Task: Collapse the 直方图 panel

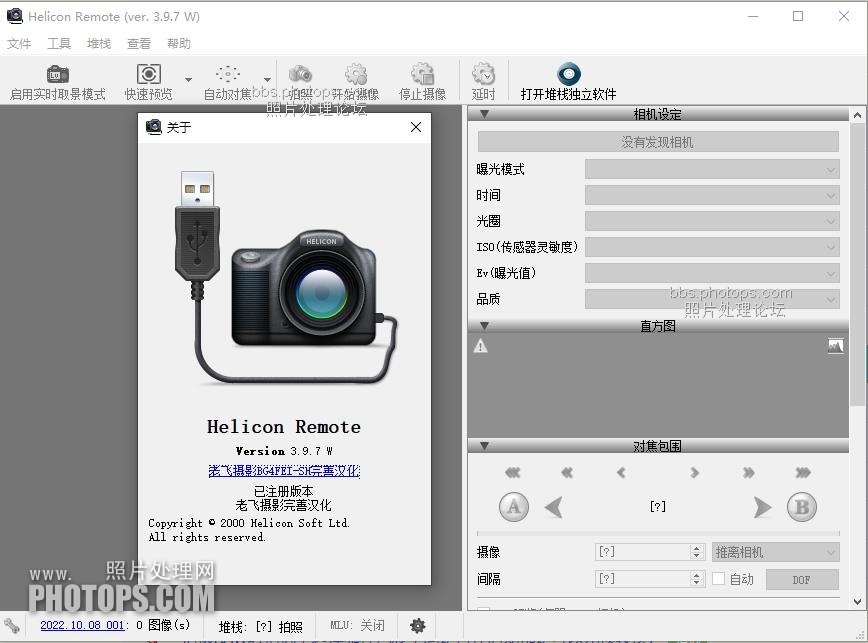Action: (484, 326)
